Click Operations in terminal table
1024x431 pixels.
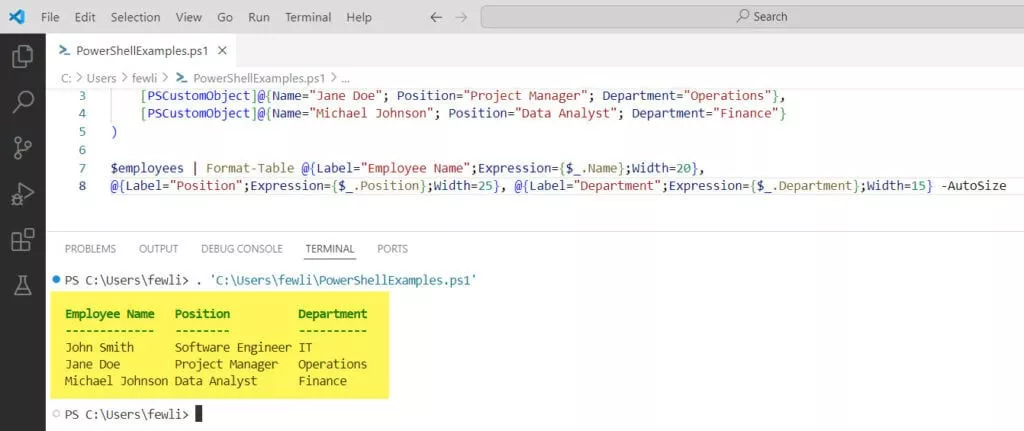[332, 364]
